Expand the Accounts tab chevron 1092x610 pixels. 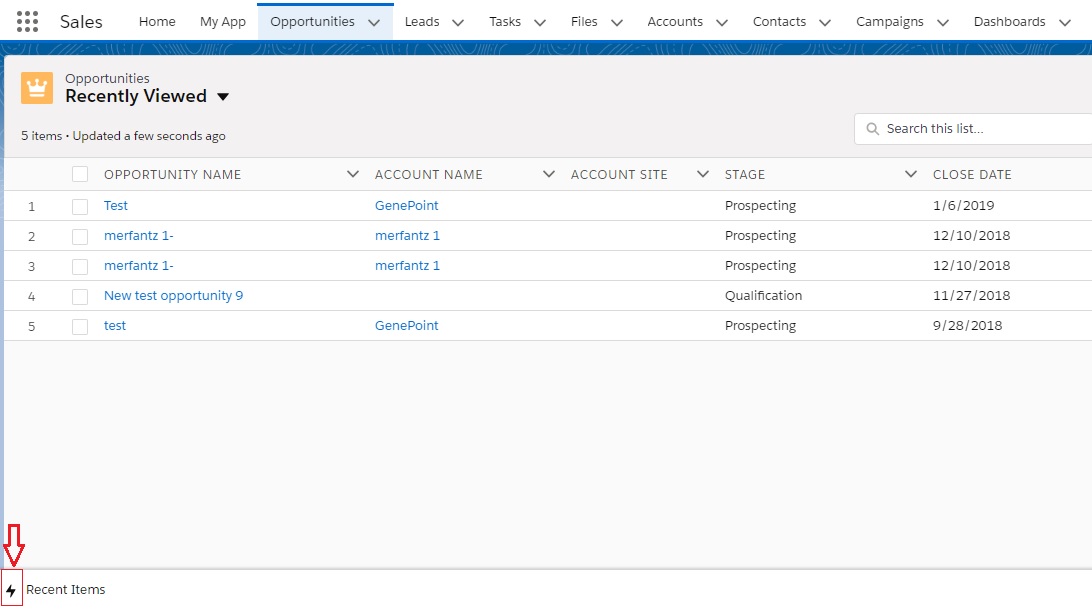coord(723,21)
